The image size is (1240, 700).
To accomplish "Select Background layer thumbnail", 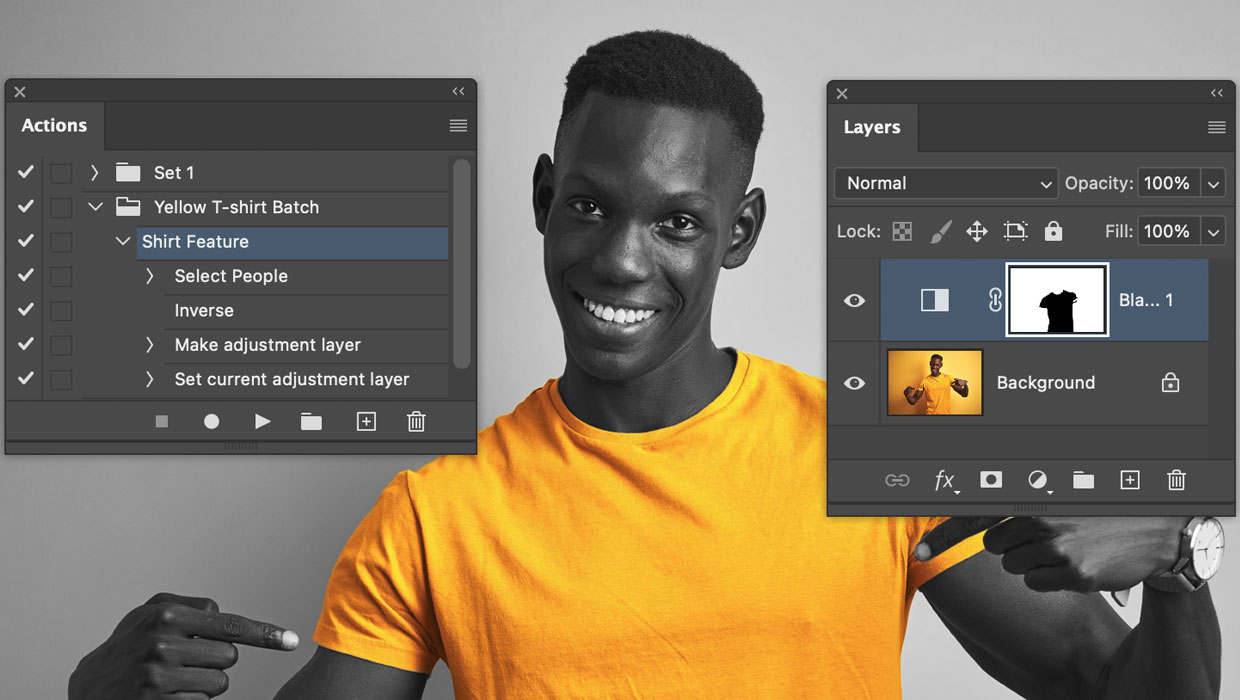I will point(935,382).
